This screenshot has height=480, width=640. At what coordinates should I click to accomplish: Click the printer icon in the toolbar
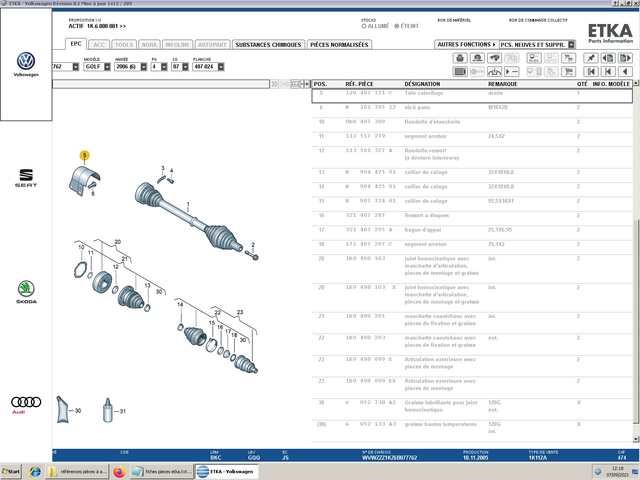460,58
